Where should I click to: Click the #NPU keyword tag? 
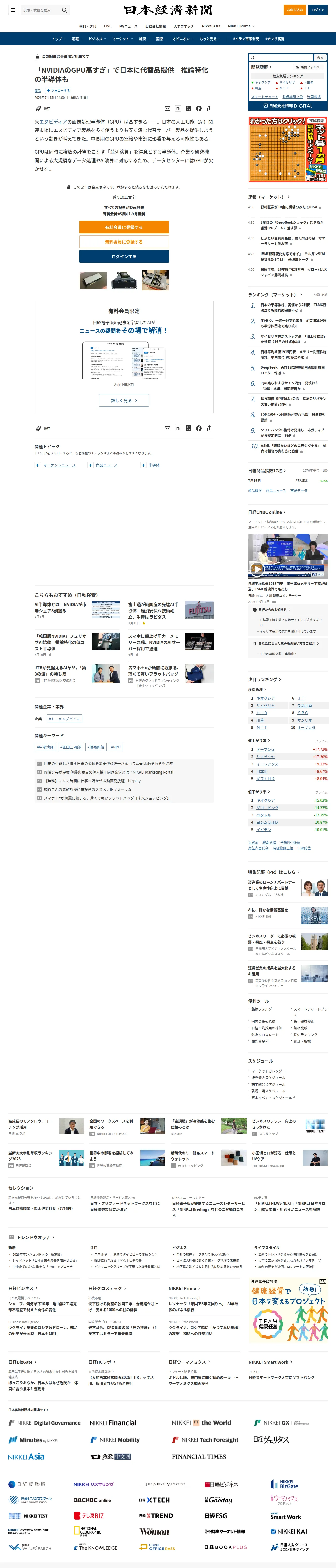pos(116,747)
